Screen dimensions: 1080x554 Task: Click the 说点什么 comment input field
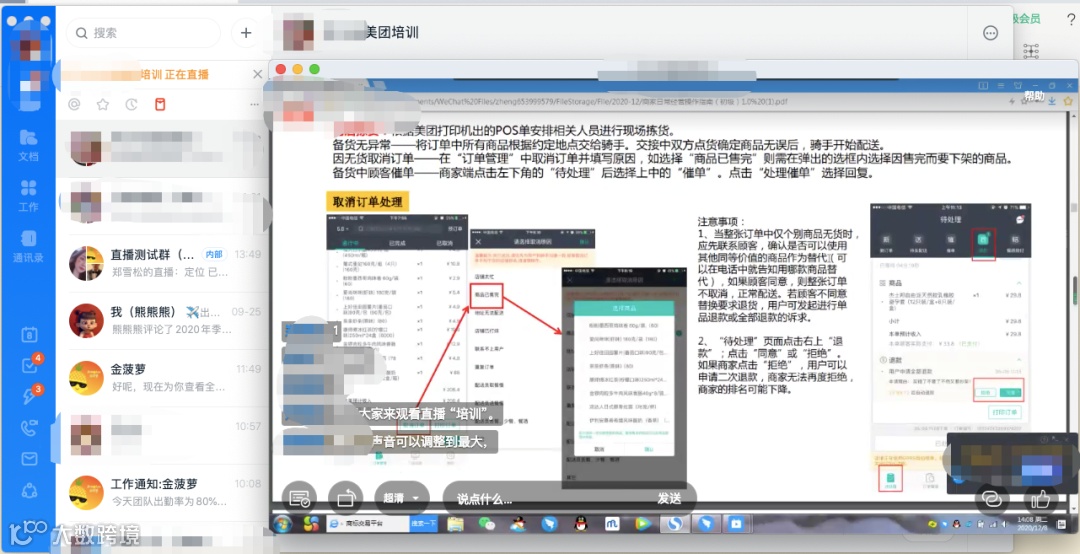(544, 498)
